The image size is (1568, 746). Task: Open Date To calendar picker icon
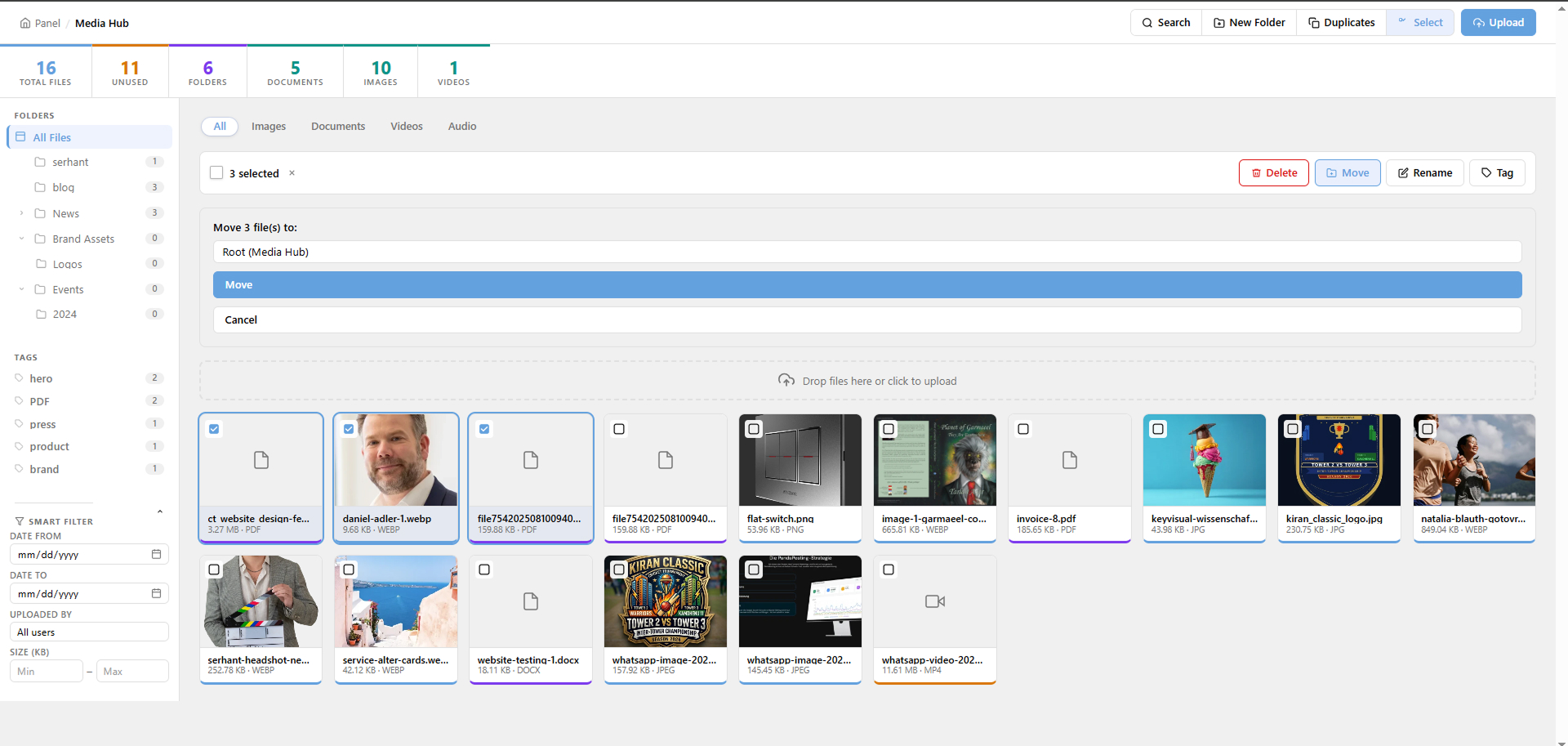(x=156, y=593)
